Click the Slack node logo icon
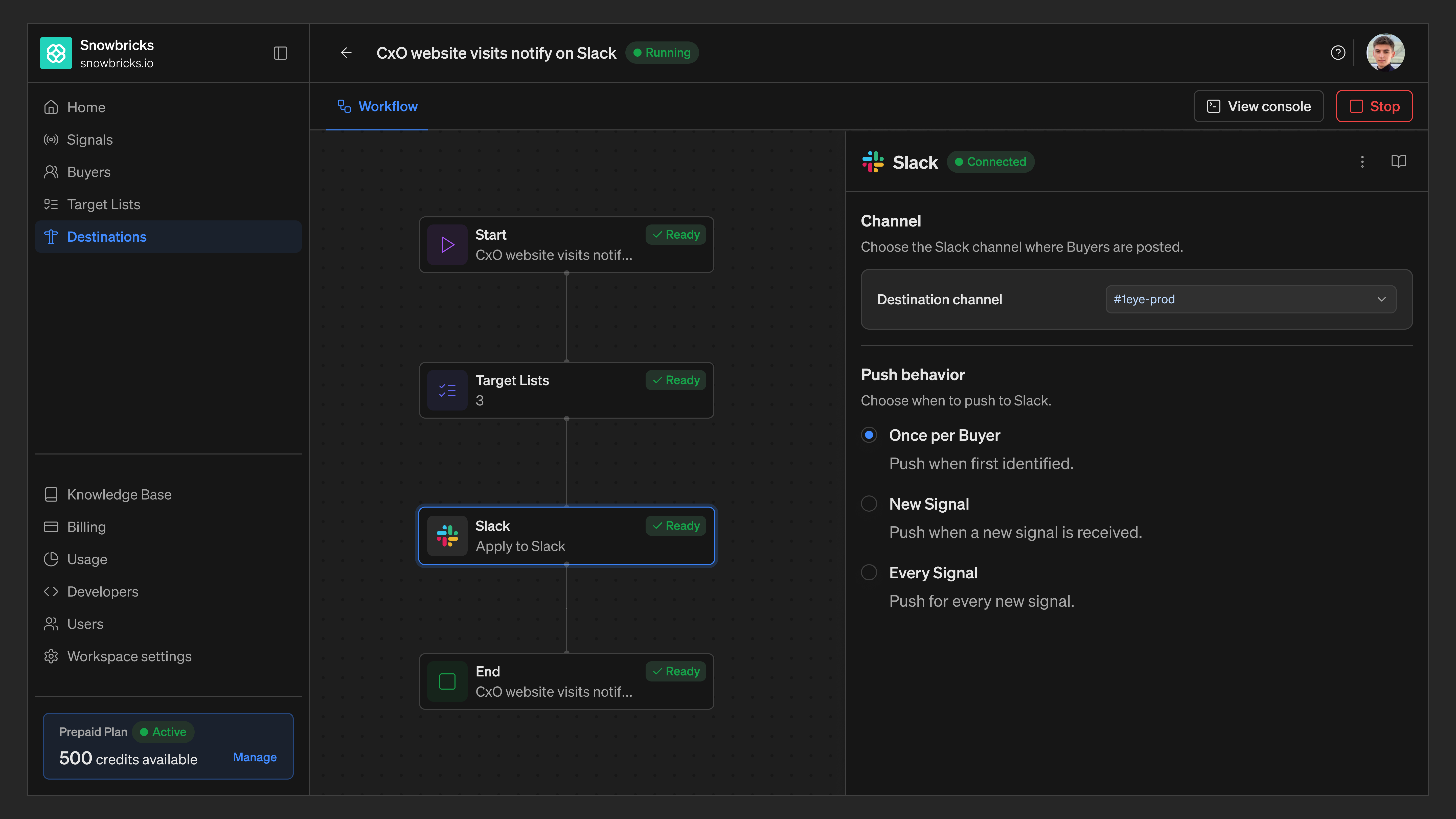 [447, 536]
